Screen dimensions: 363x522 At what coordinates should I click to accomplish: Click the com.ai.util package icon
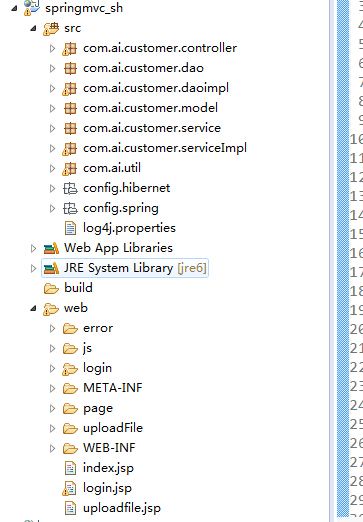coord(70,168)
